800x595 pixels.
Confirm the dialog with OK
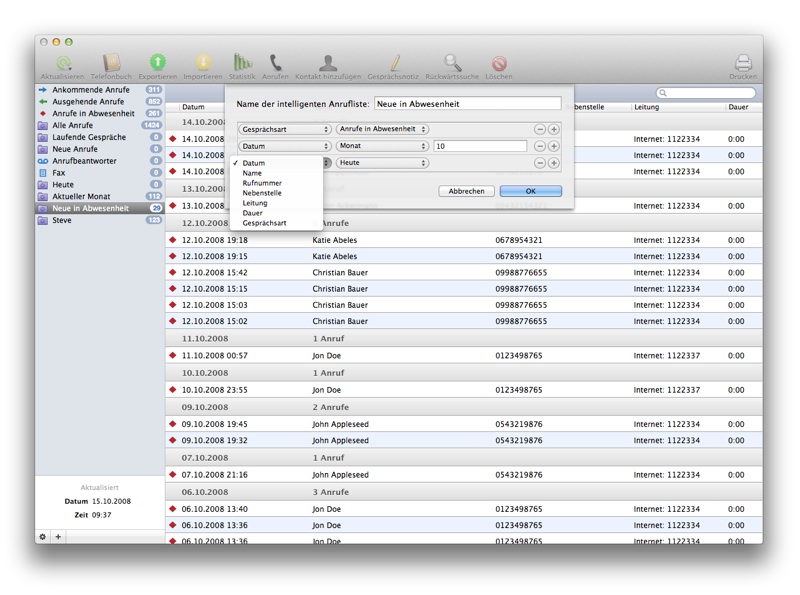[530, 191]
